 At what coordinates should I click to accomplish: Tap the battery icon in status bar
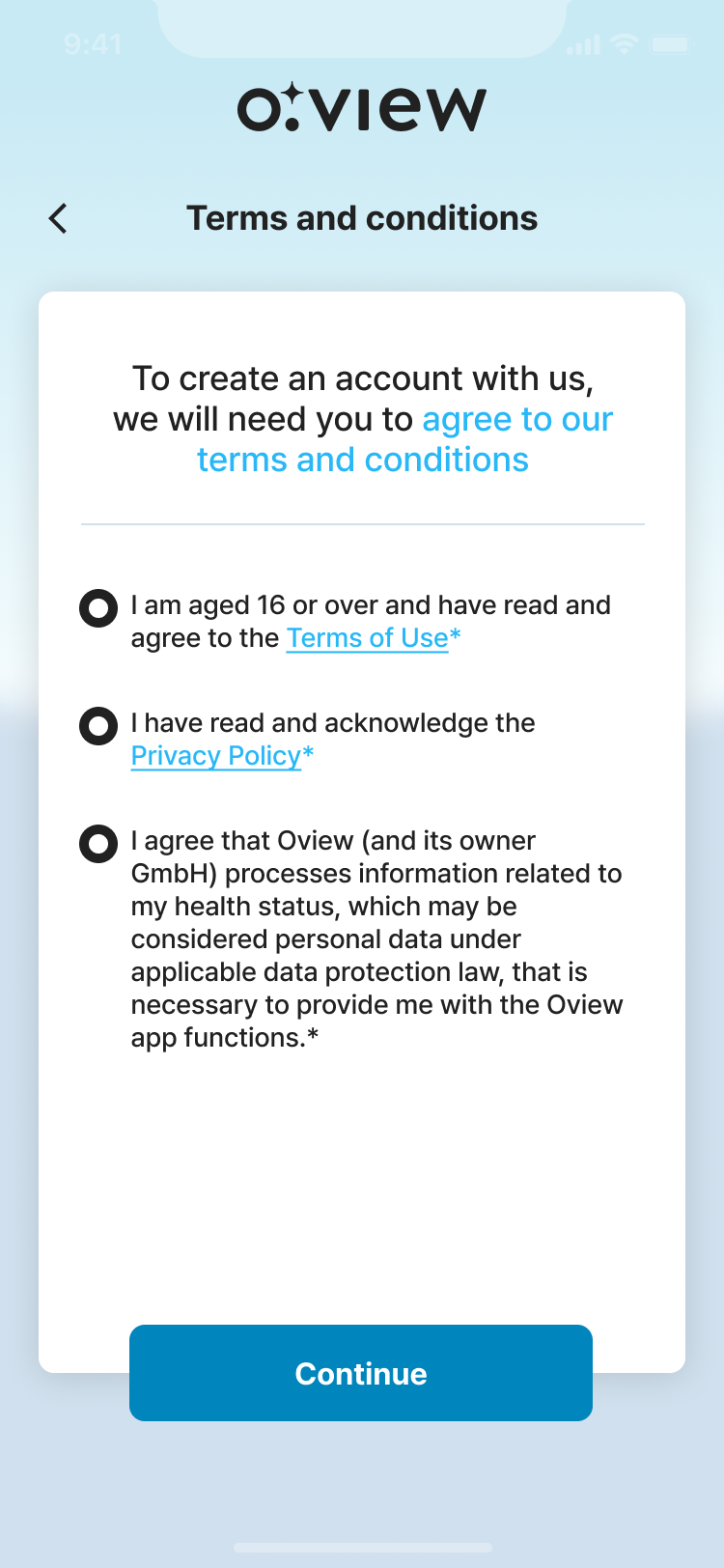pos(670,43)
